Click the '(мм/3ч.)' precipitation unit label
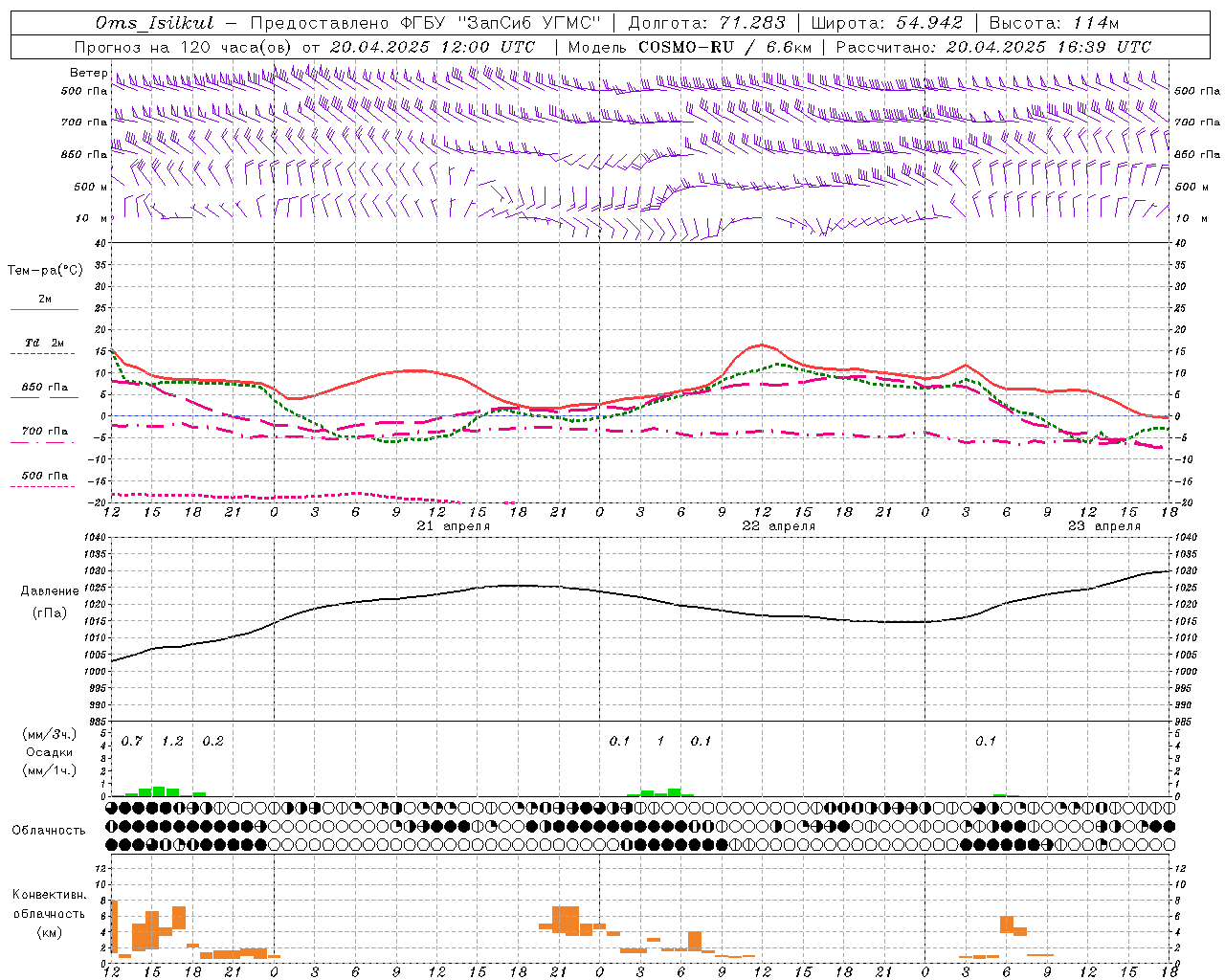 tap(50, 735)
